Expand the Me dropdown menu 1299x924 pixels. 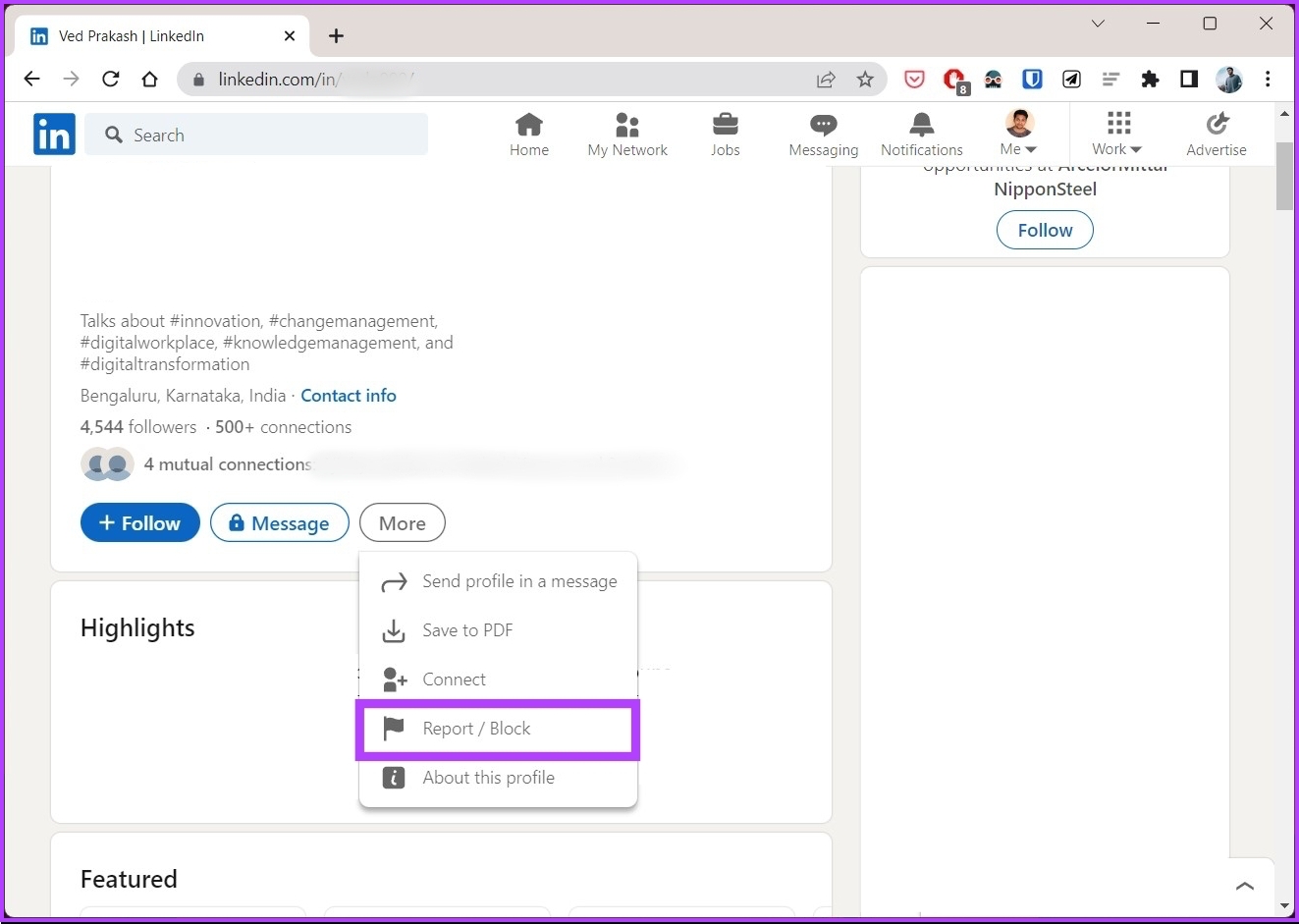coord(1017,135)
